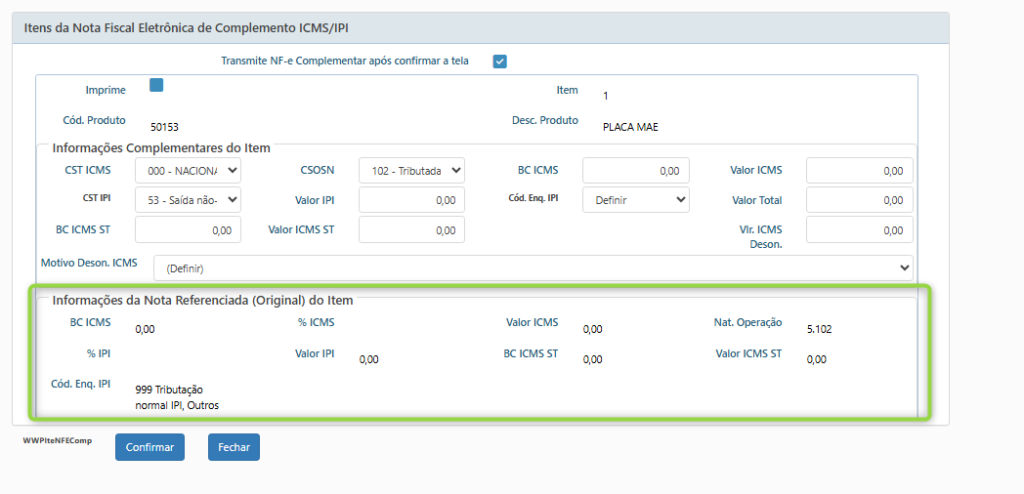Open the CST IPI dropdown
This screenshot has height=494, width=1024.
tap(188, 200)
